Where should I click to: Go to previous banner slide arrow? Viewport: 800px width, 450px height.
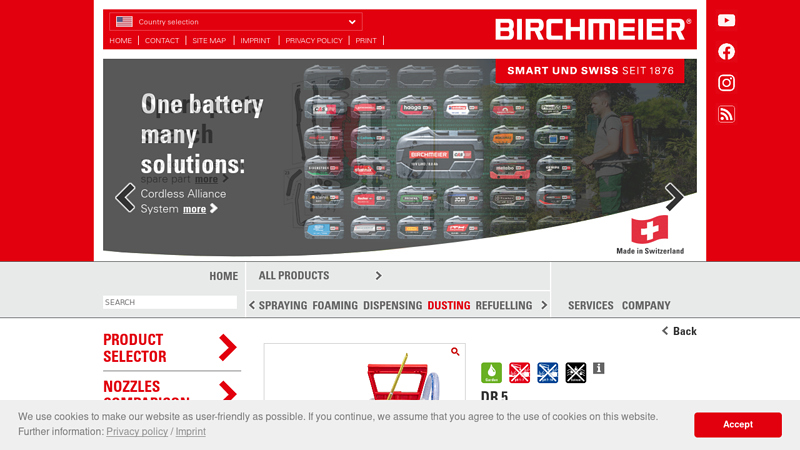coord(125,197)
